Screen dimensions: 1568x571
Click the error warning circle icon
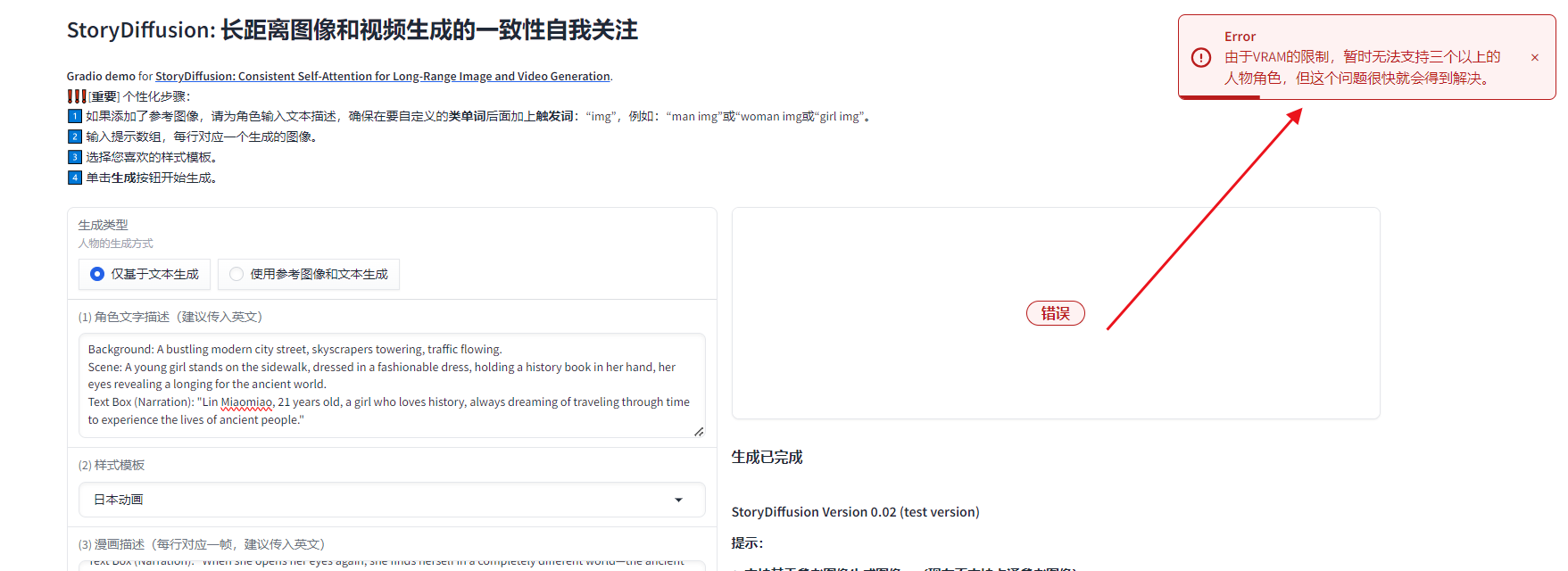[1201, 58]
